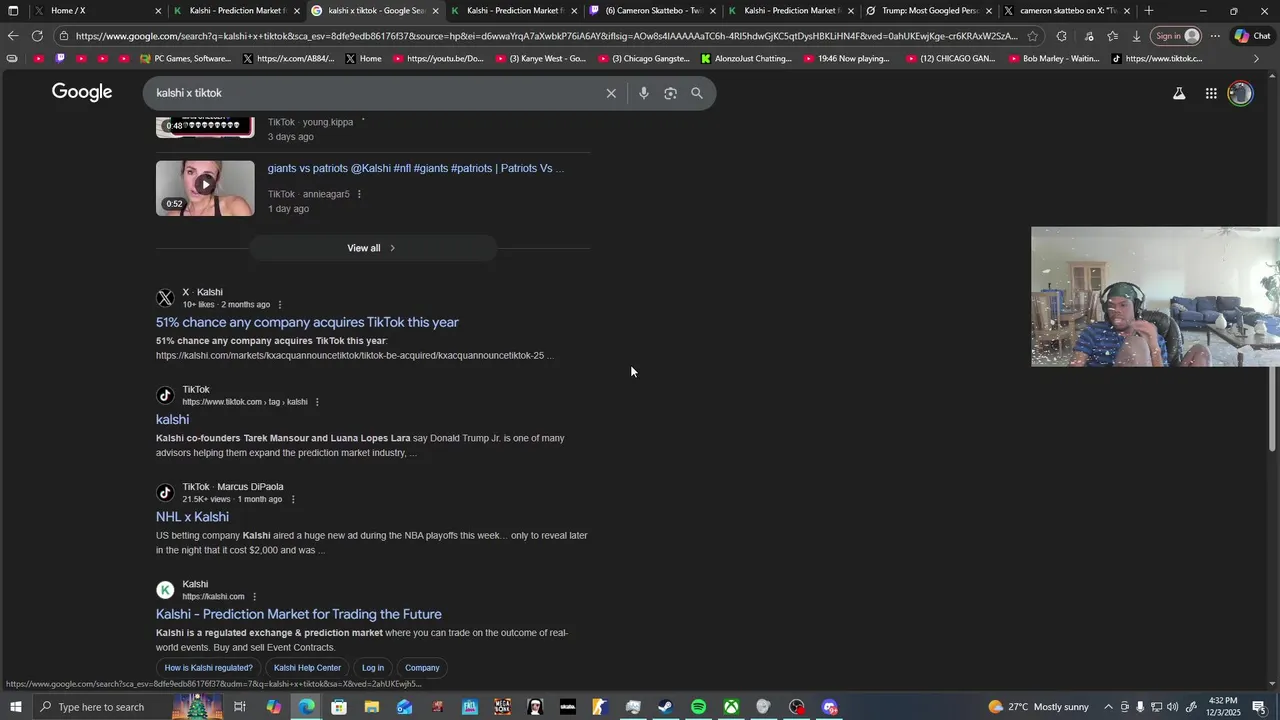This screenshot has width=1280, height=720.
Task: Click the Company sitelink chip
Action: click(422, 668)
